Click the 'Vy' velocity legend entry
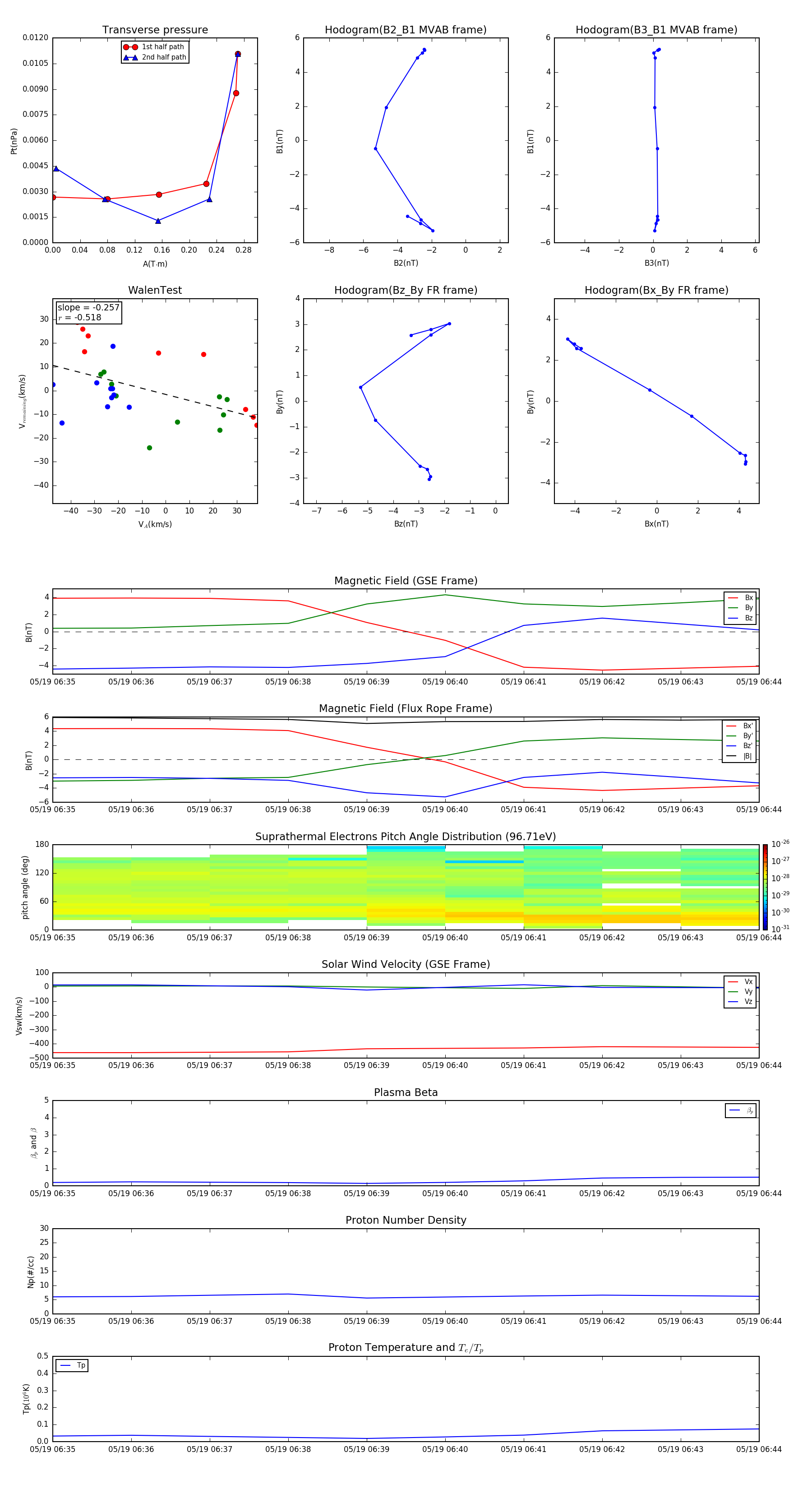 (740, 992)
